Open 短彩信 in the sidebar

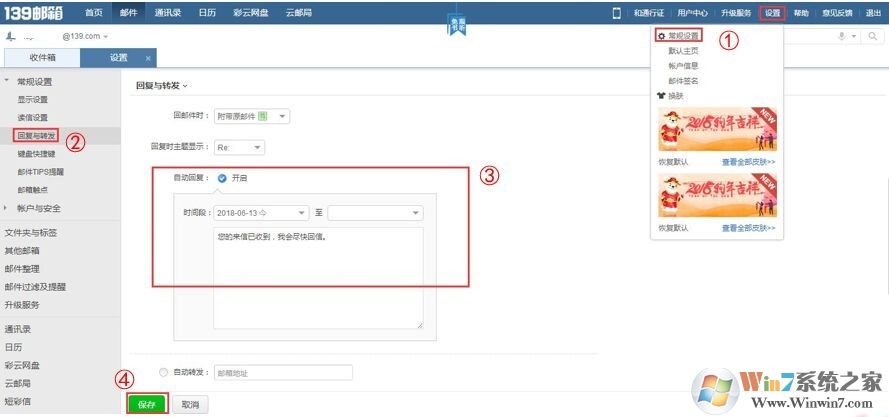(x=18, y=402)
